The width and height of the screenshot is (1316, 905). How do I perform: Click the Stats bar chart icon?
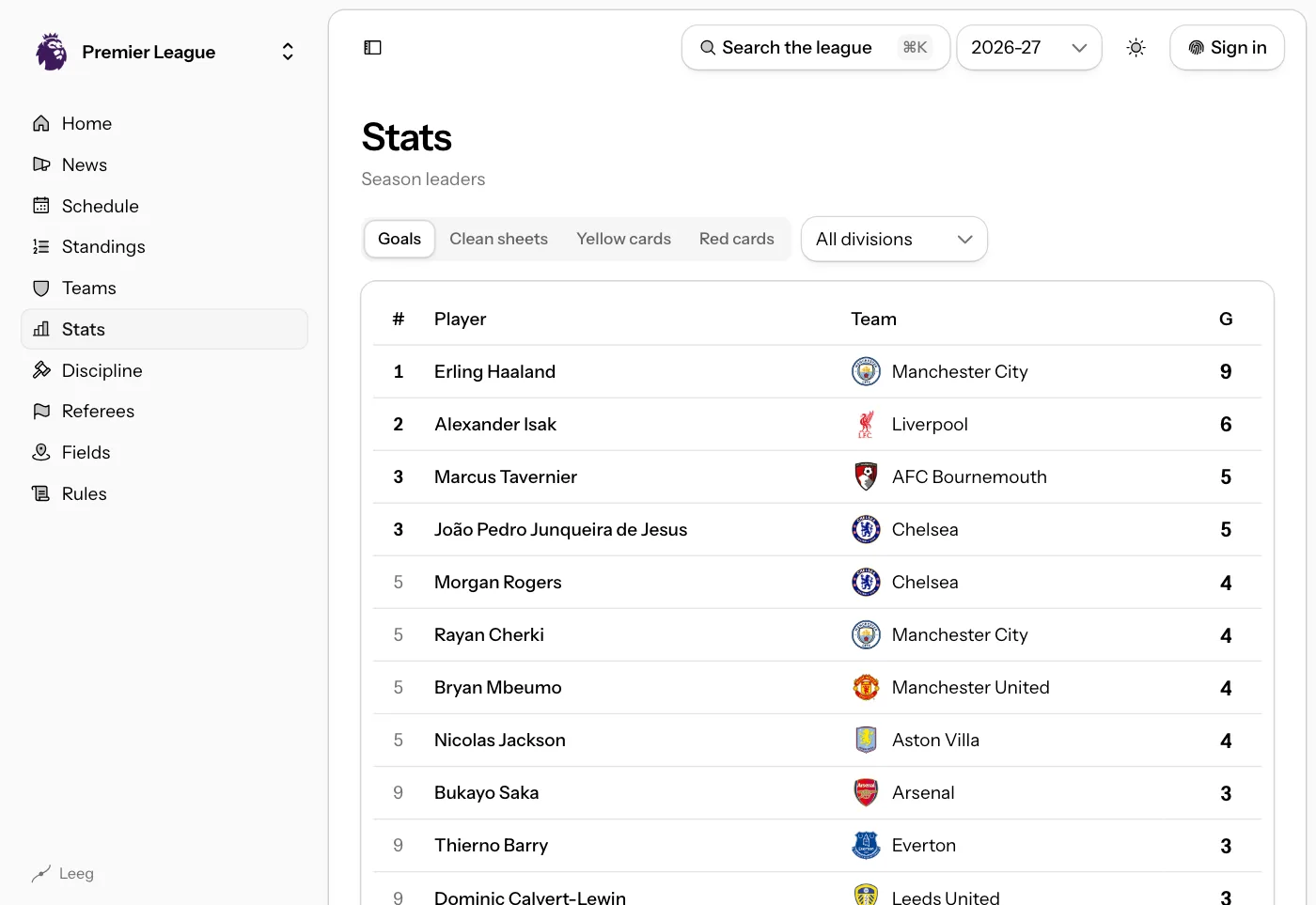point(41,329)
